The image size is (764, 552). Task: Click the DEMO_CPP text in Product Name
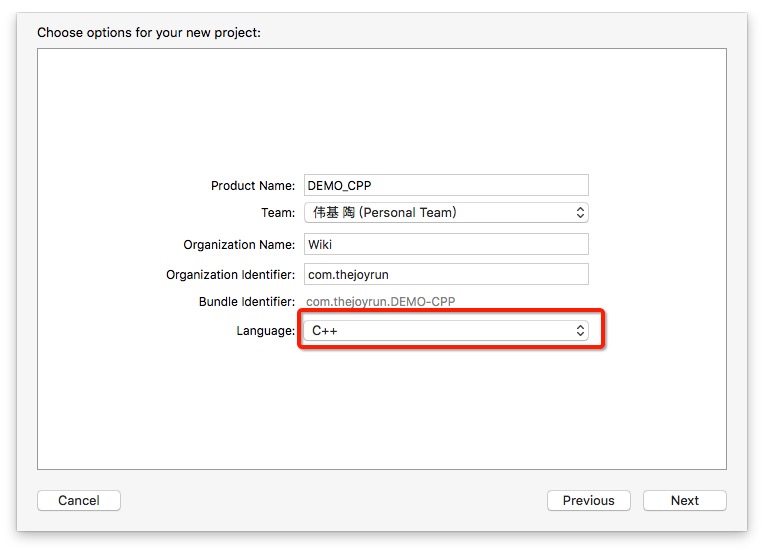pyautogui.click(x=339, y=185)
